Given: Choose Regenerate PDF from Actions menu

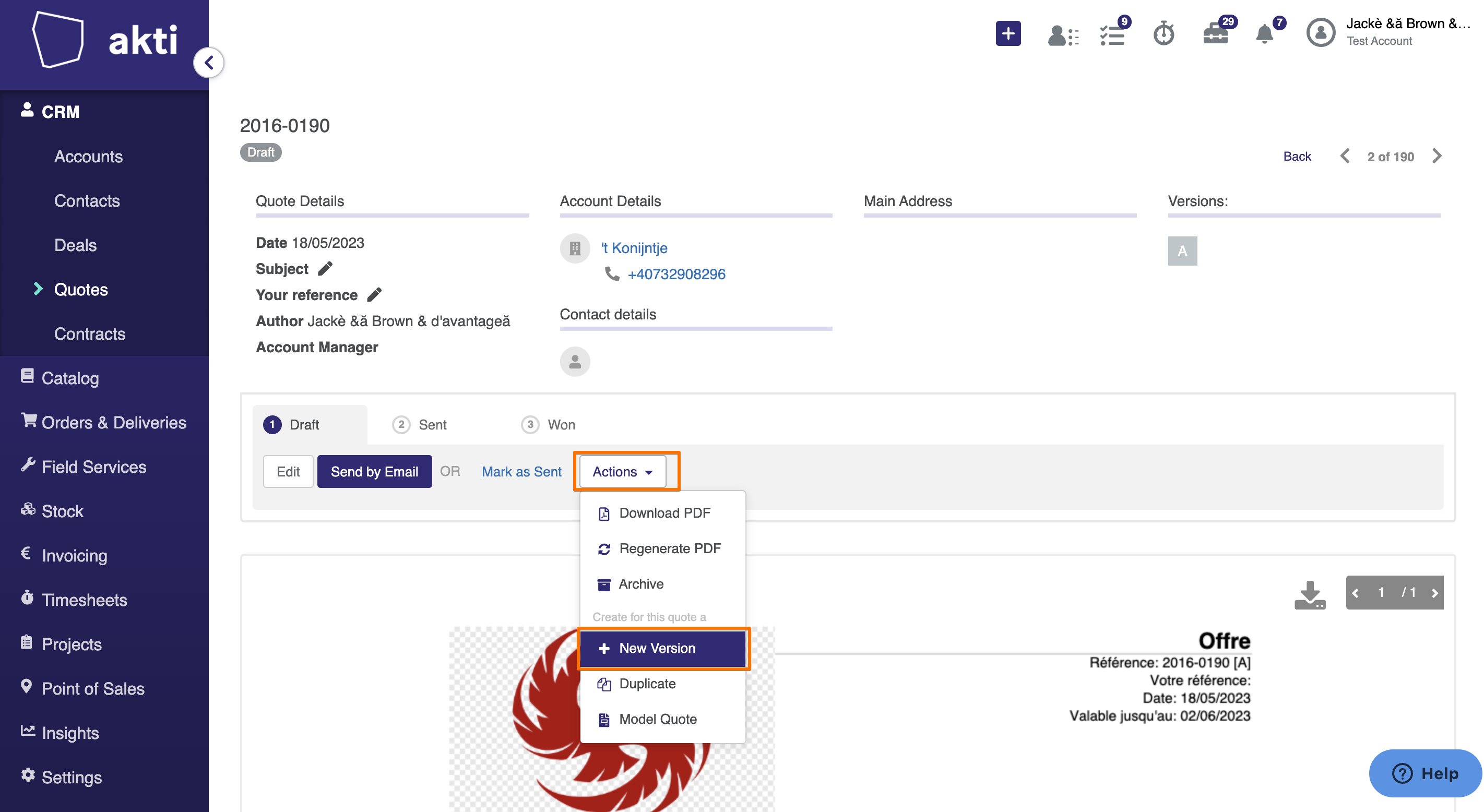Looking at the screenshot, I should tap(662, 548).
